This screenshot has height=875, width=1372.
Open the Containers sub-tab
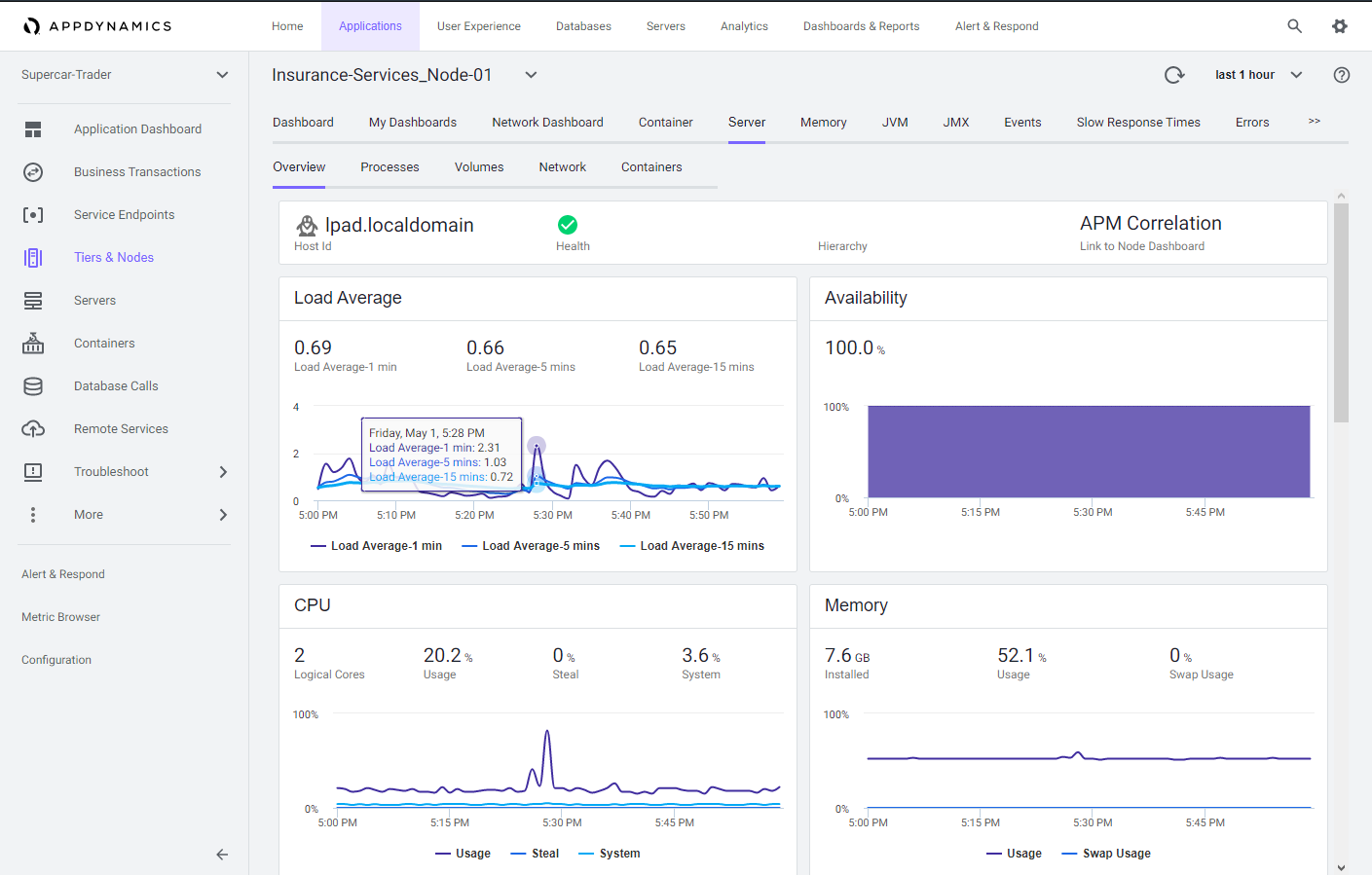651,167
